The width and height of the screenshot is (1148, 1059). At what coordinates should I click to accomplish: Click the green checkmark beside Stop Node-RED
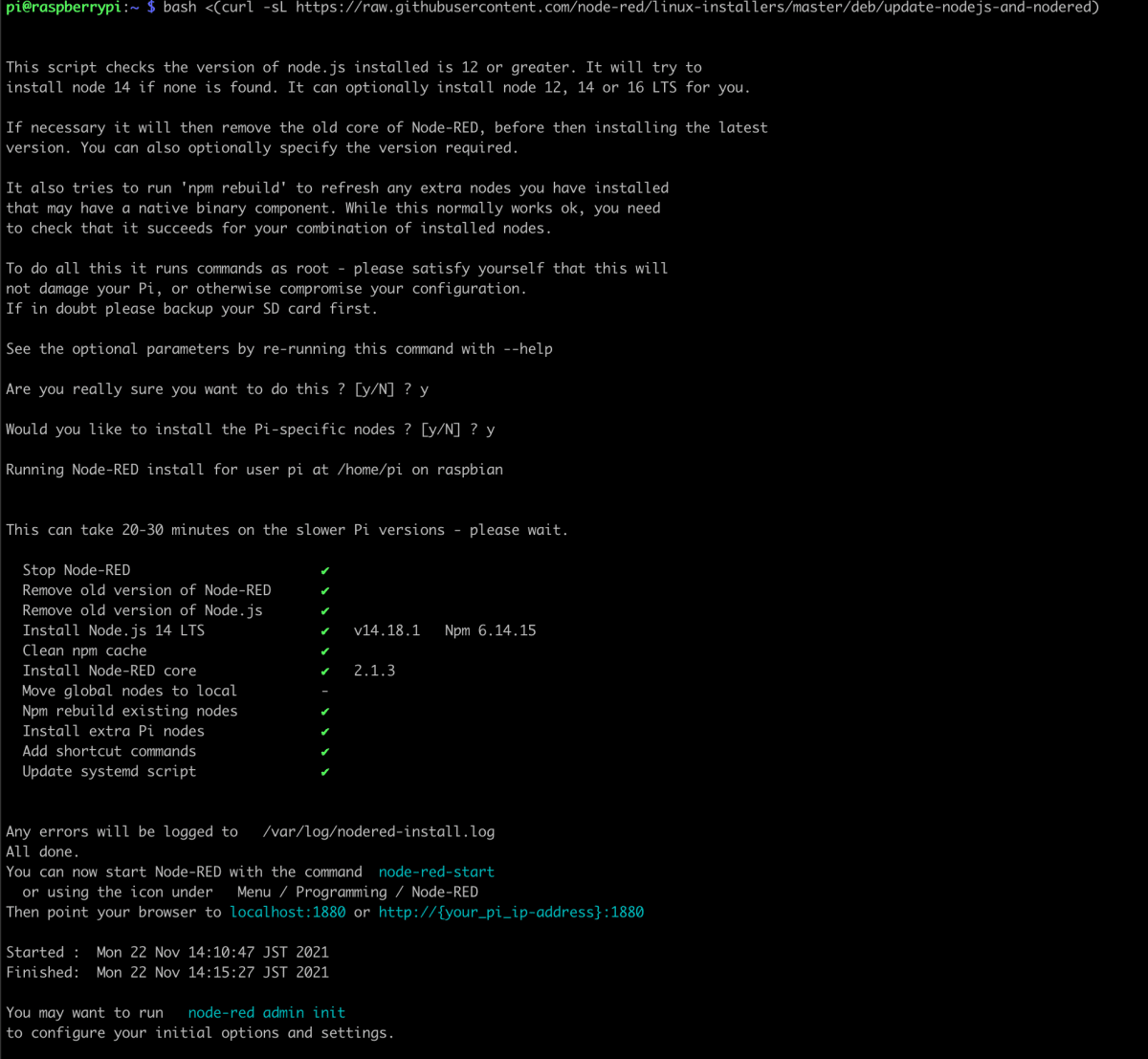(x=325, y=571)
